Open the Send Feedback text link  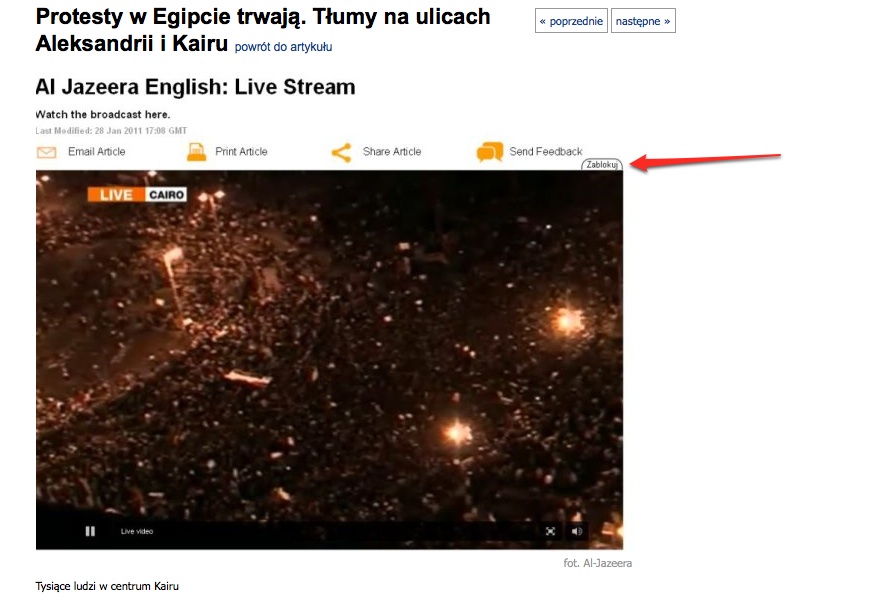(546, 152)
